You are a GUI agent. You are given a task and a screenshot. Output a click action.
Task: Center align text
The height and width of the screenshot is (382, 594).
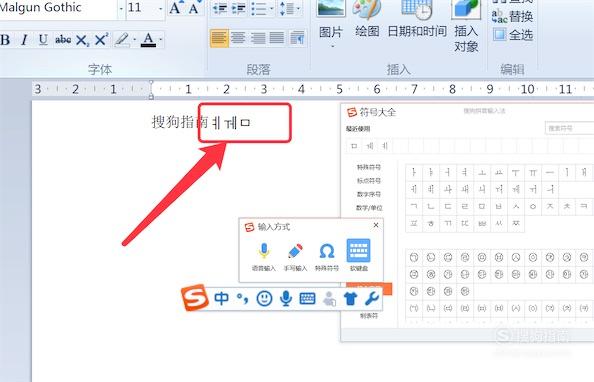pyautogui.click(x=238, y=38)
